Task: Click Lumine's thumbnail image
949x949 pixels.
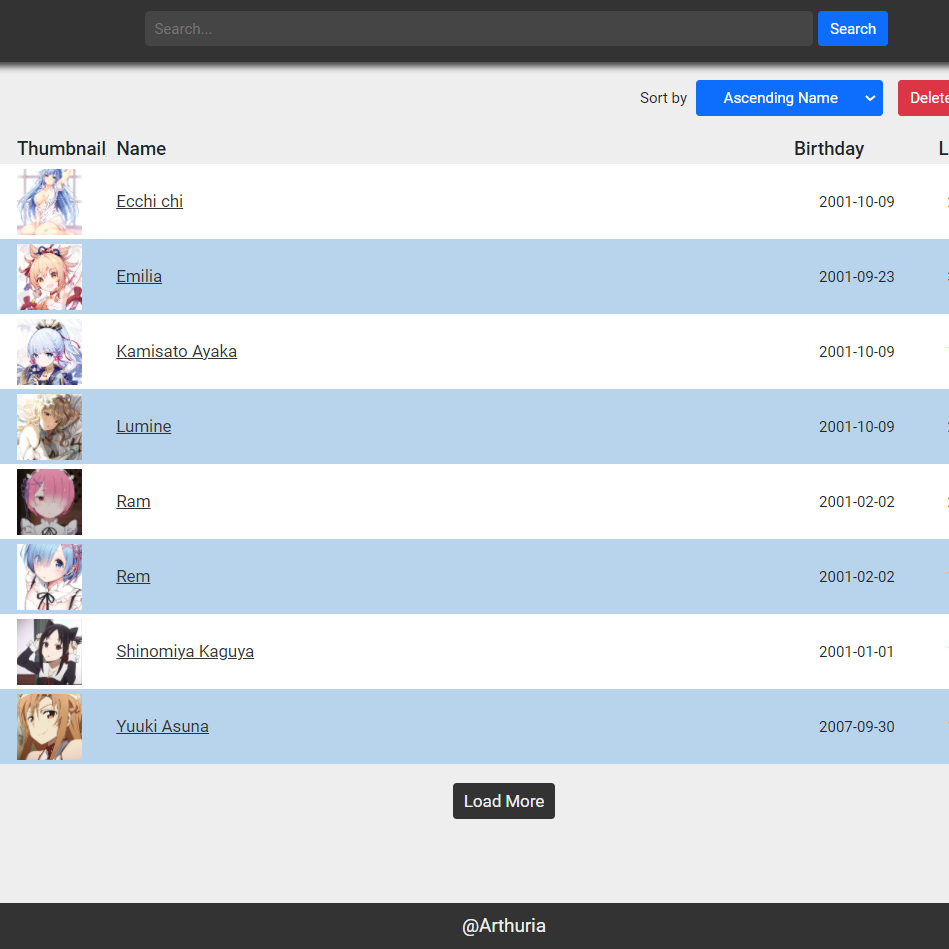Action: click(x=49, y=427)
